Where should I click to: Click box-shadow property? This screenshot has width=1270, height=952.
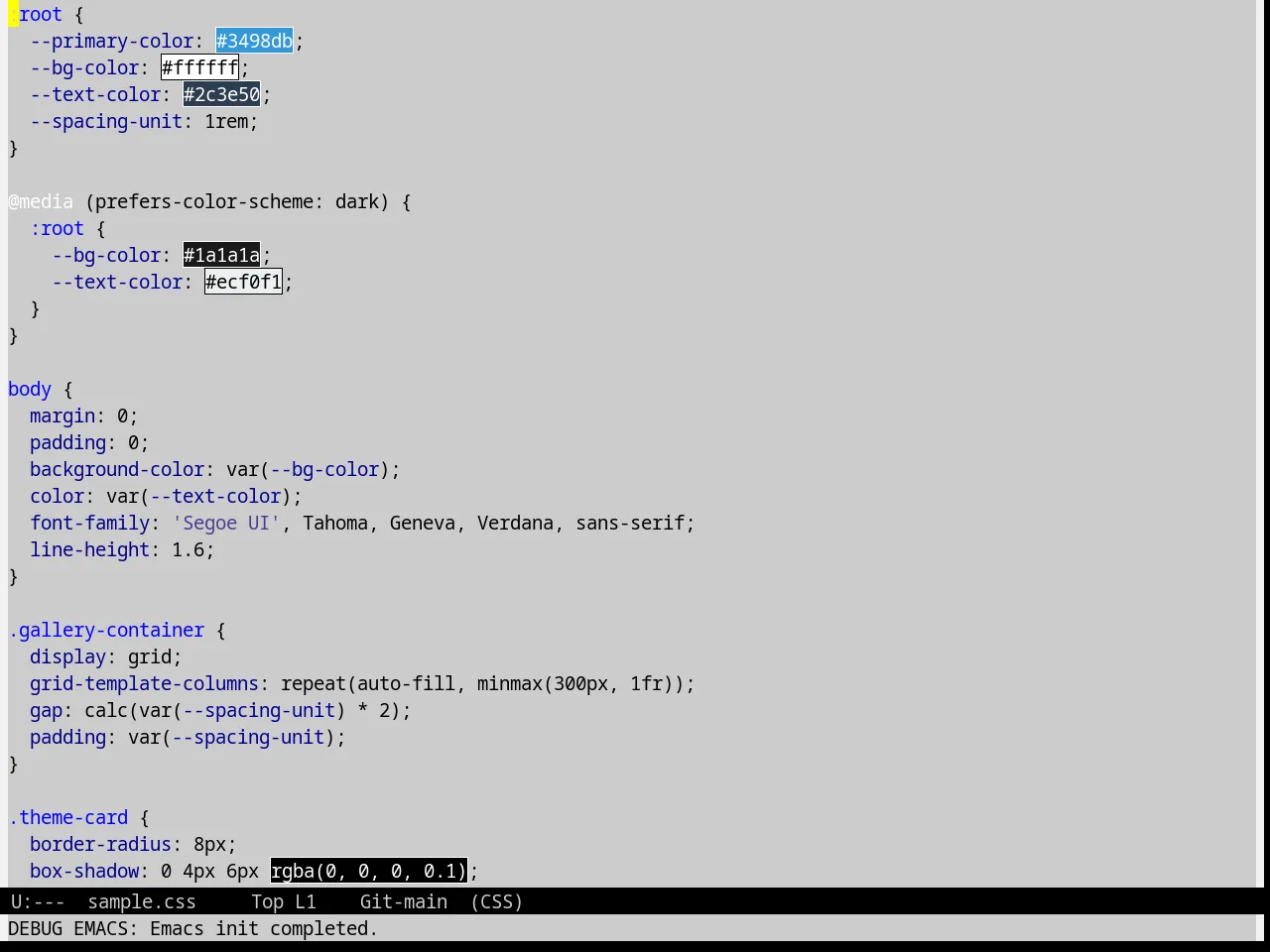pos(84,871)
